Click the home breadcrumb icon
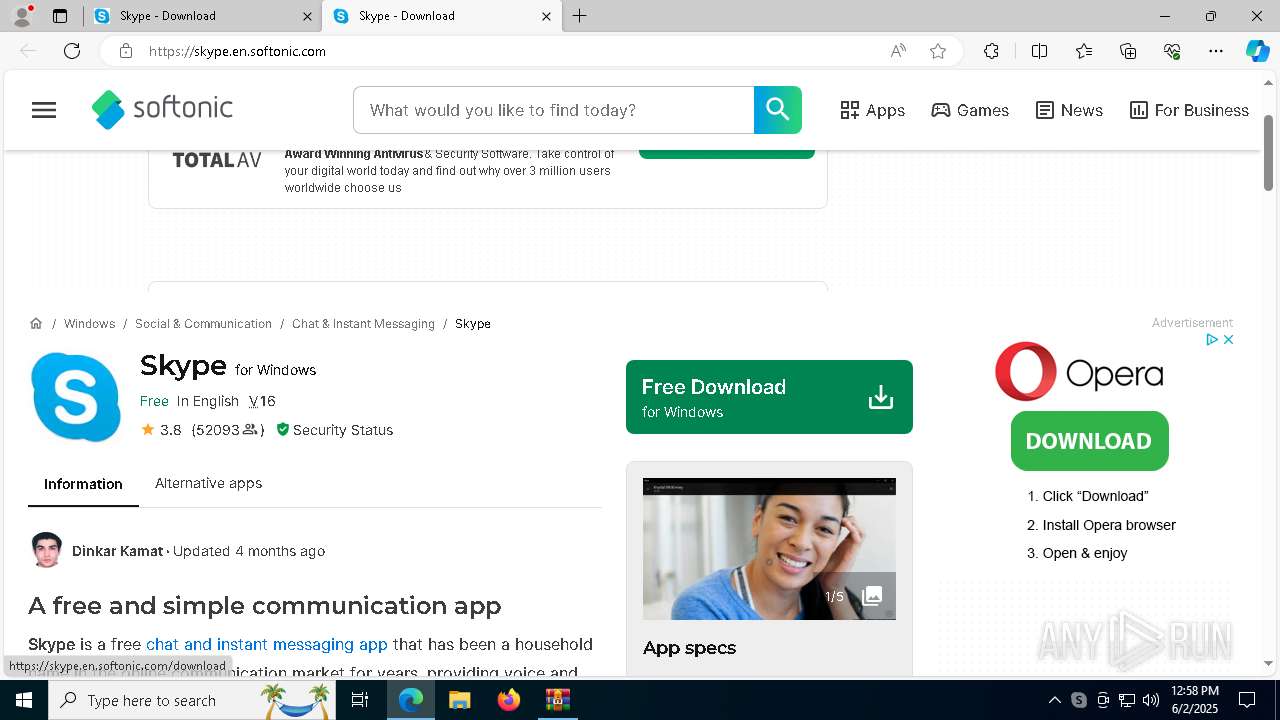The image size is (1280, 720). pos(36,323)
